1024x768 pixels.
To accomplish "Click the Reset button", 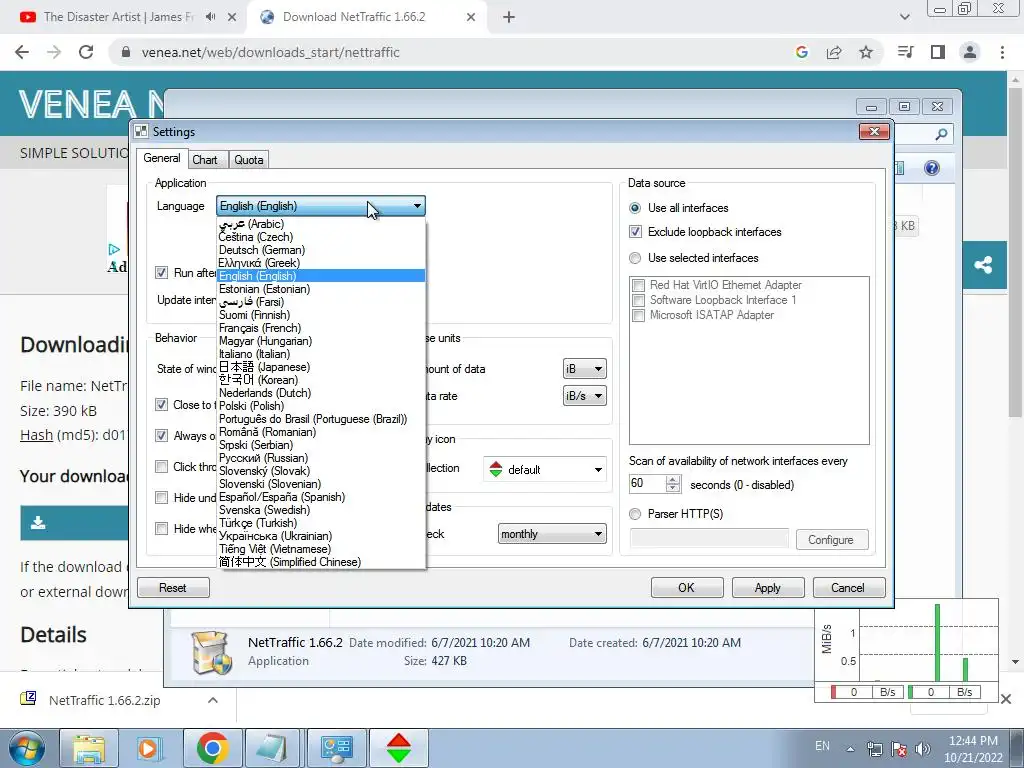I will coord(173,588).
